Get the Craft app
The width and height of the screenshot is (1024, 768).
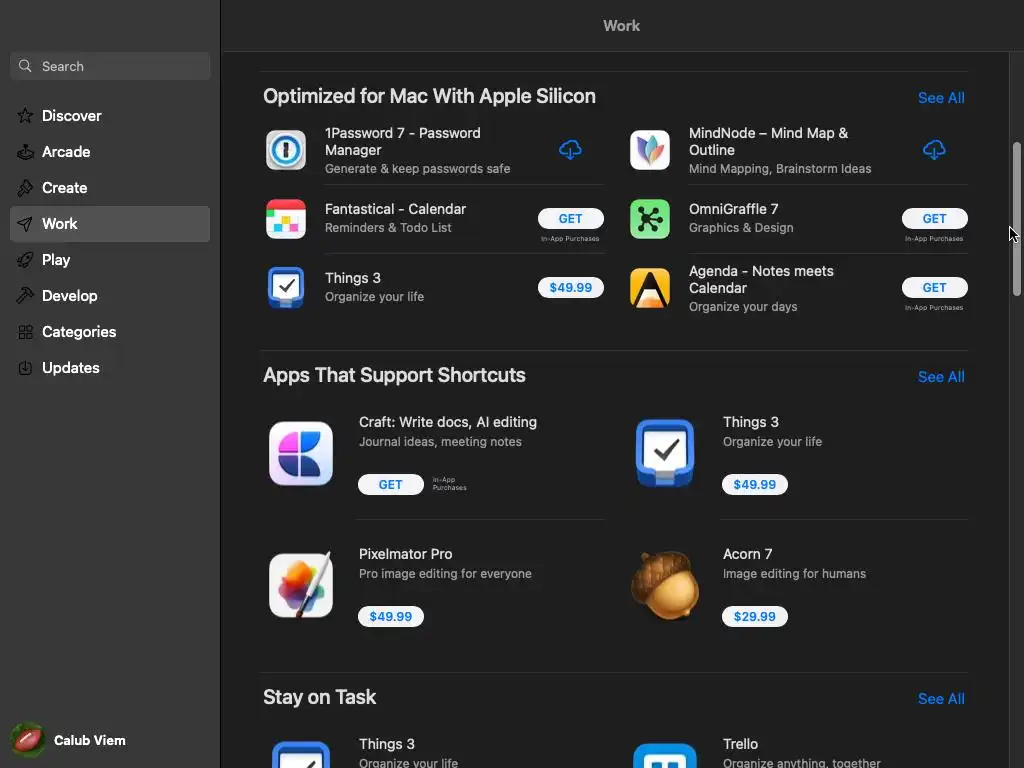click(x=391, y=485)
